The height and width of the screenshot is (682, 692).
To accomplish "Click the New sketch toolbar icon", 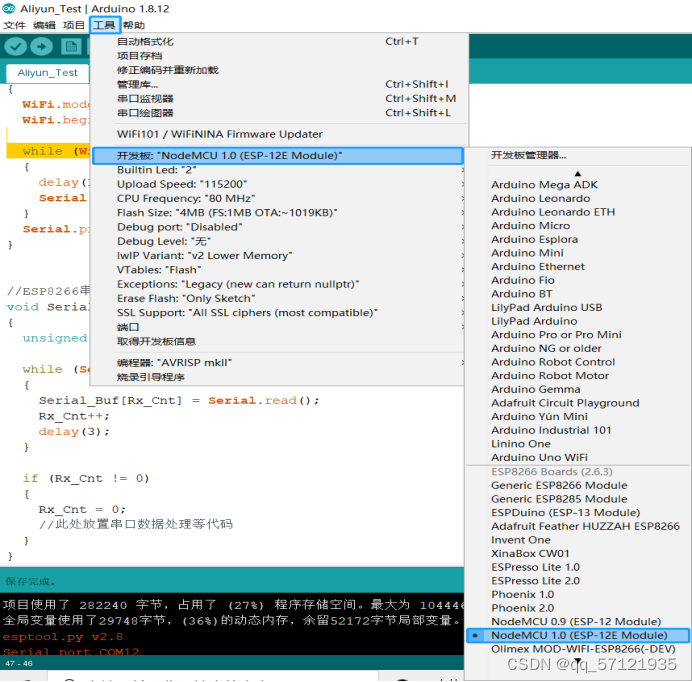I will pyautogui.click(x=71, y=46).
